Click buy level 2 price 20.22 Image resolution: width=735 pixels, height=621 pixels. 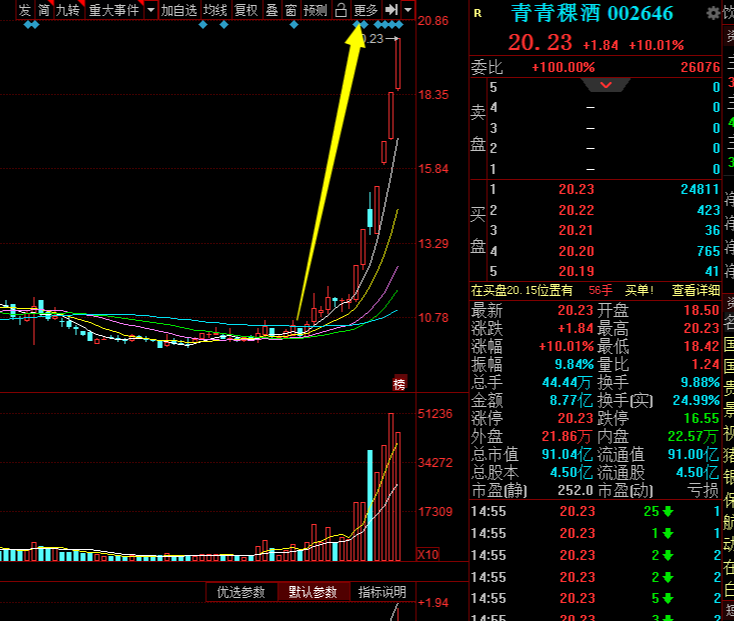(576, 210)
